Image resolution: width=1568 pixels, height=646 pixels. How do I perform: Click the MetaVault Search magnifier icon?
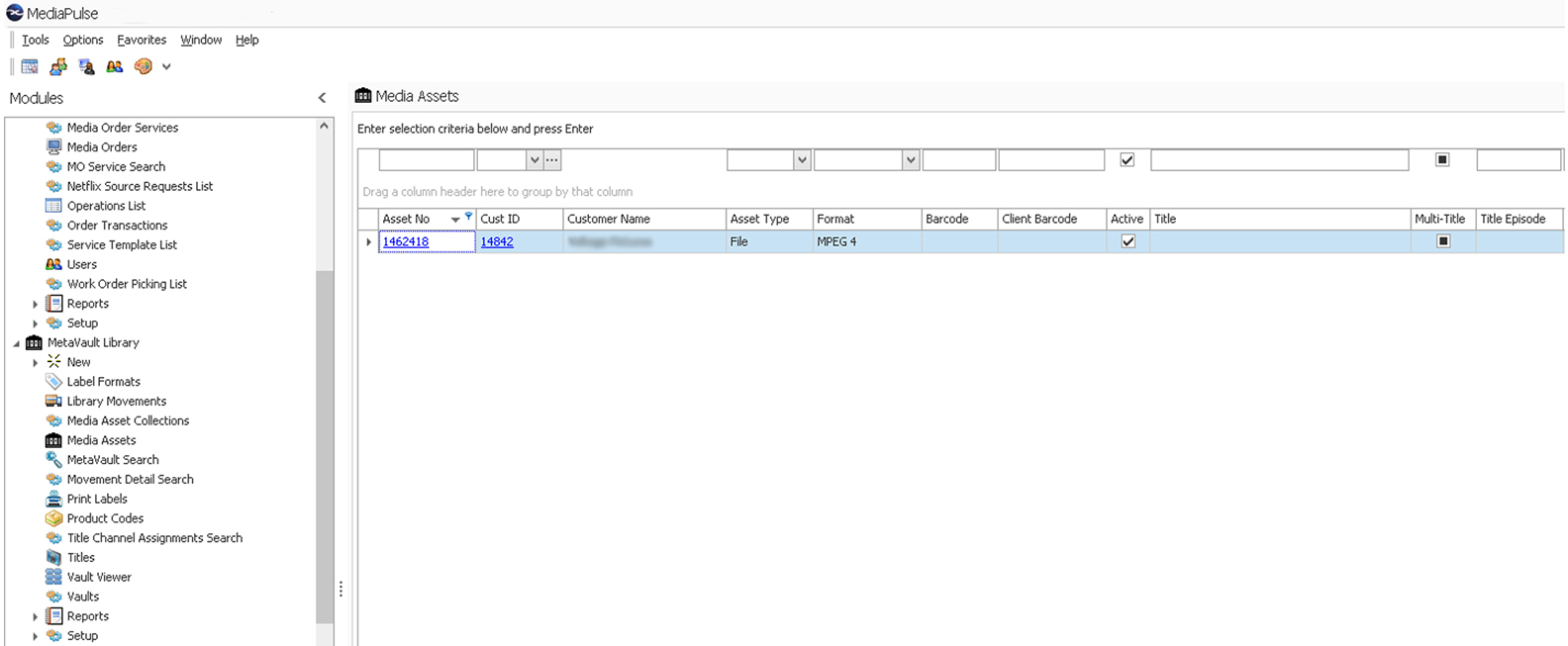[54, 460]
